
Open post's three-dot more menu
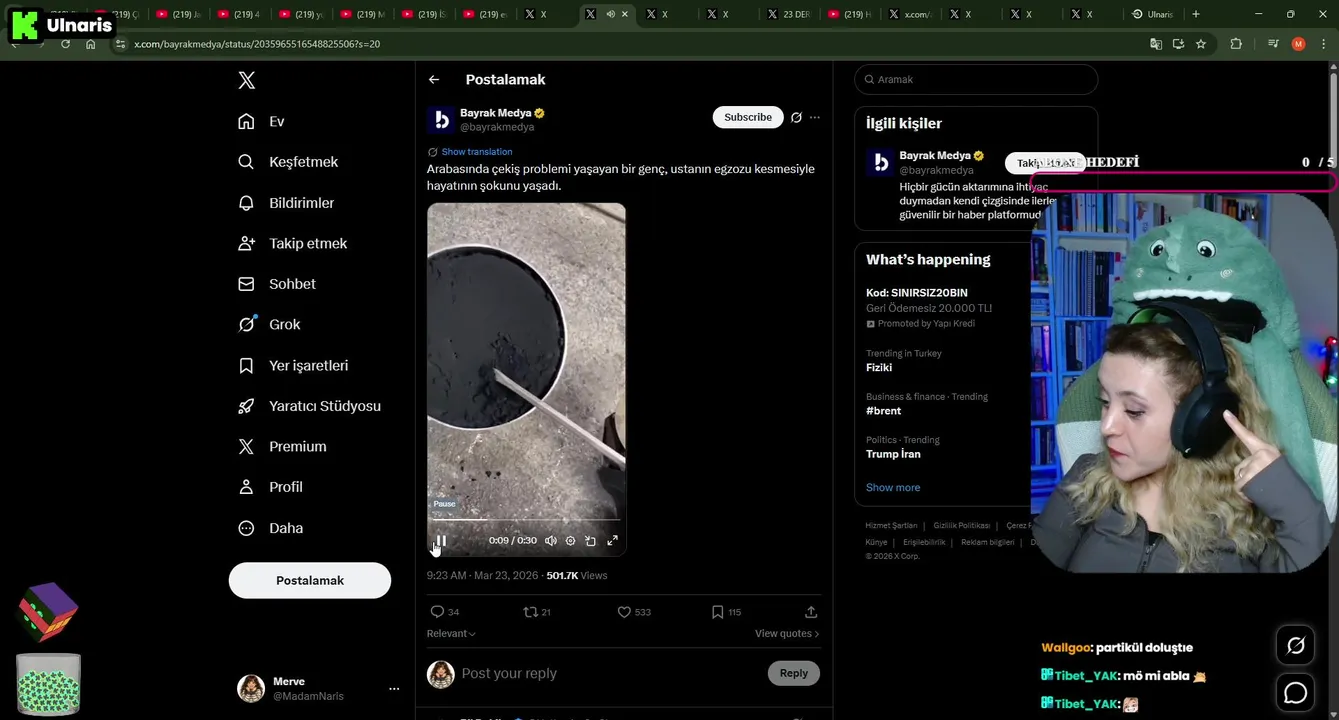coord(815,117)
